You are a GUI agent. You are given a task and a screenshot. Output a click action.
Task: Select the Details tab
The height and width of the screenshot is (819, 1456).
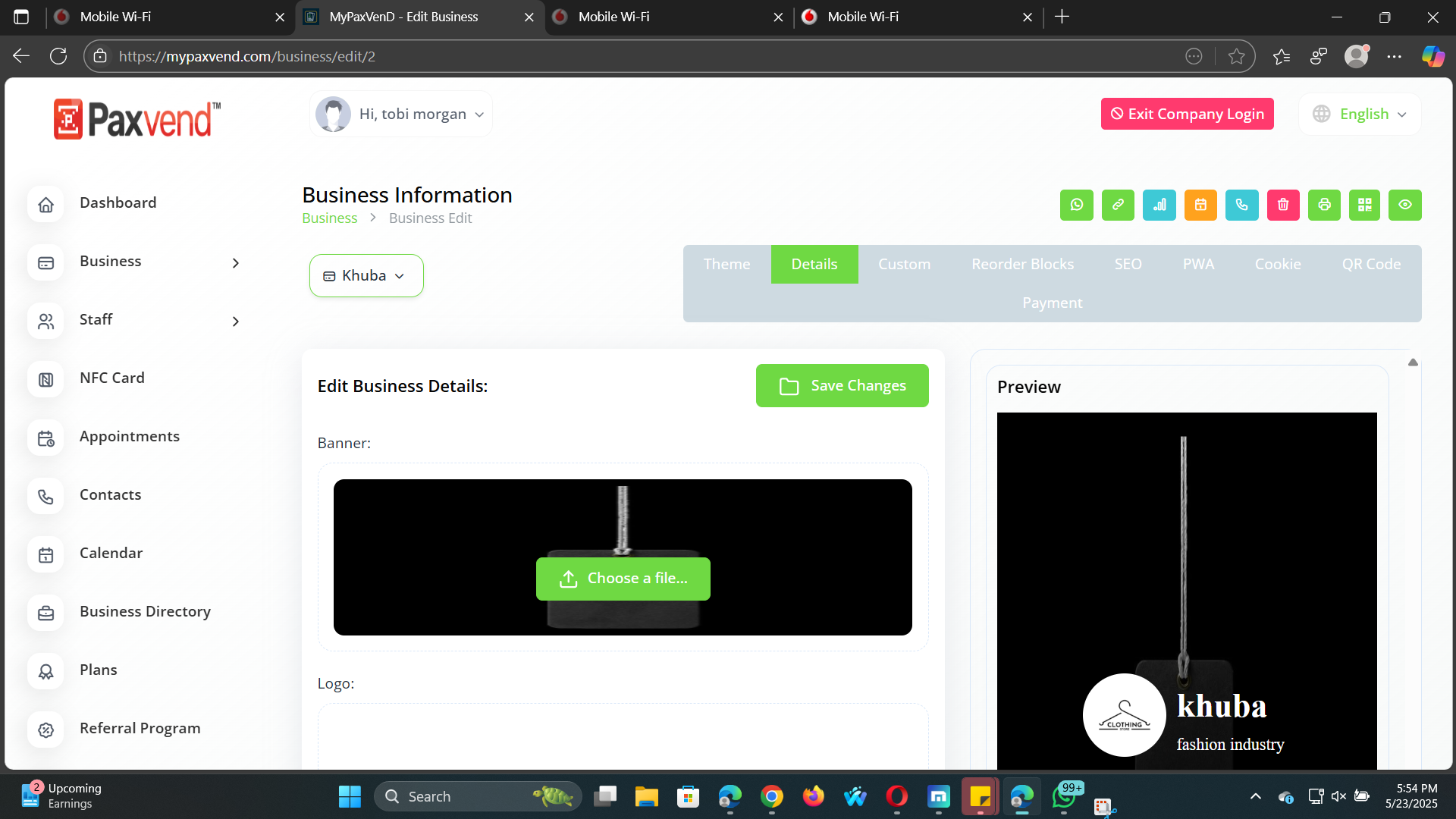click(x=814, y=264)
